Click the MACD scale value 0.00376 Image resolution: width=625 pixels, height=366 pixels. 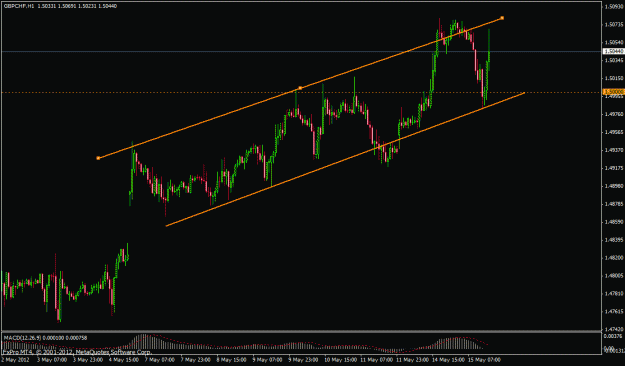tap(614, 336)
